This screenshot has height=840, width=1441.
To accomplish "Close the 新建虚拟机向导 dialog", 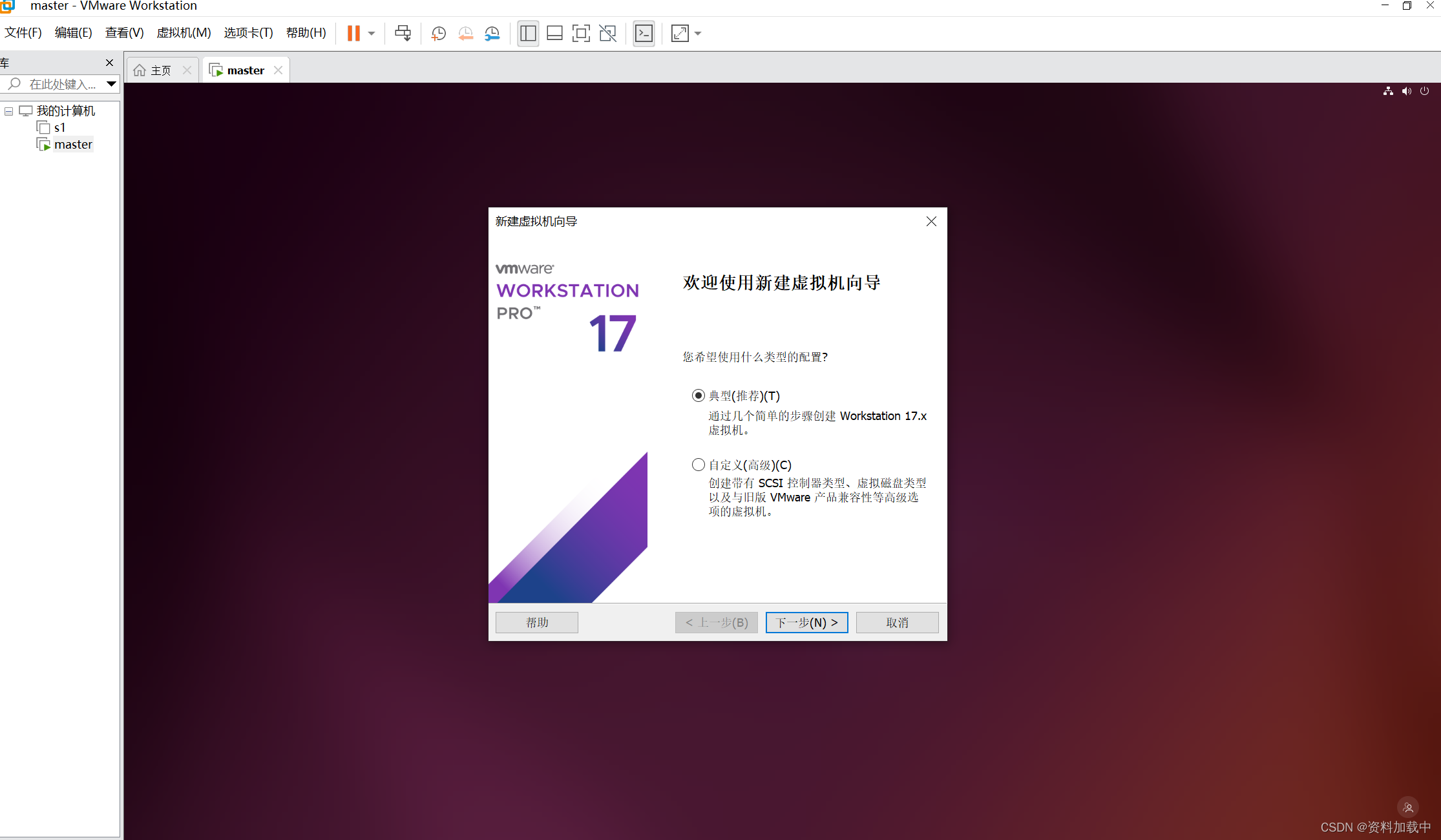I will pyautogui.click(x=931, y=222).
